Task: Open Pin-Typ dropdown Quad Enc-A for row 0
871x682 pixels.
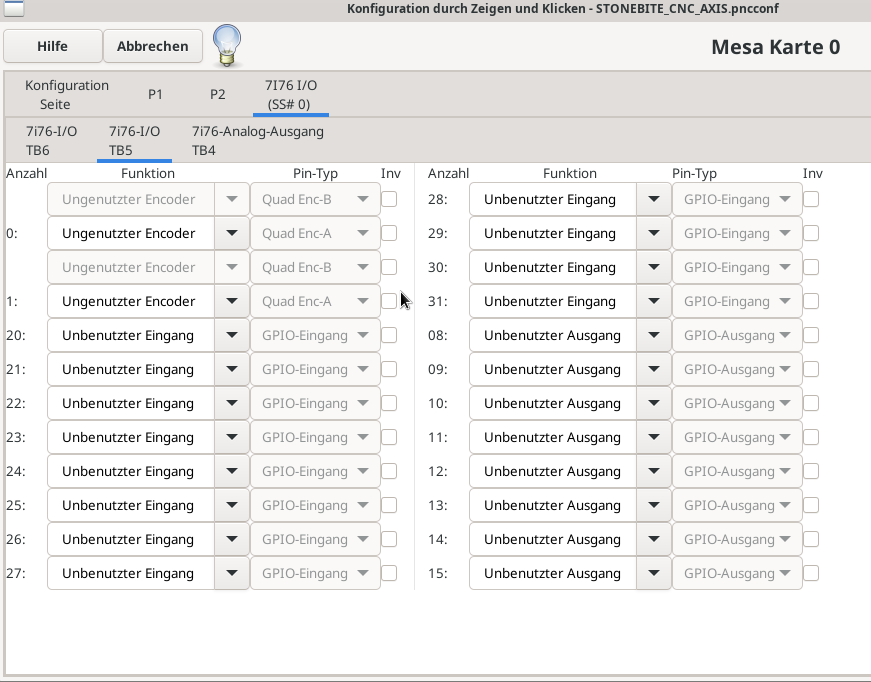Action: [315, 233]
